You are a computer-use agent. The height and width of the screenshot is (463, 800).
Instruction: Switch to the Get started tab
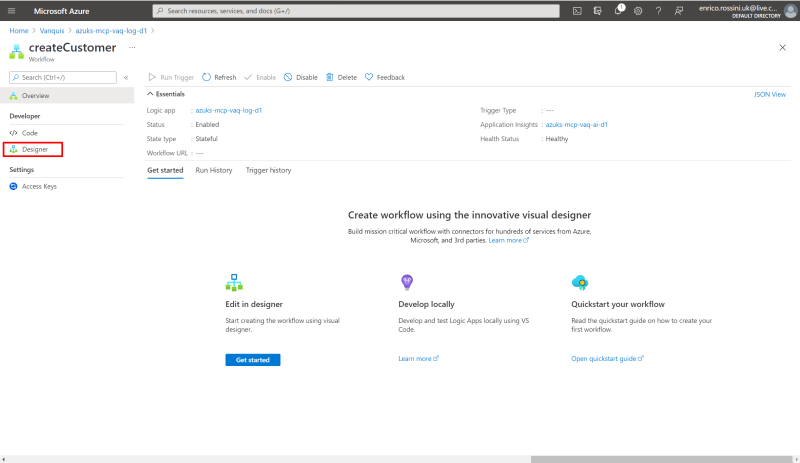[x=165, y=170]
